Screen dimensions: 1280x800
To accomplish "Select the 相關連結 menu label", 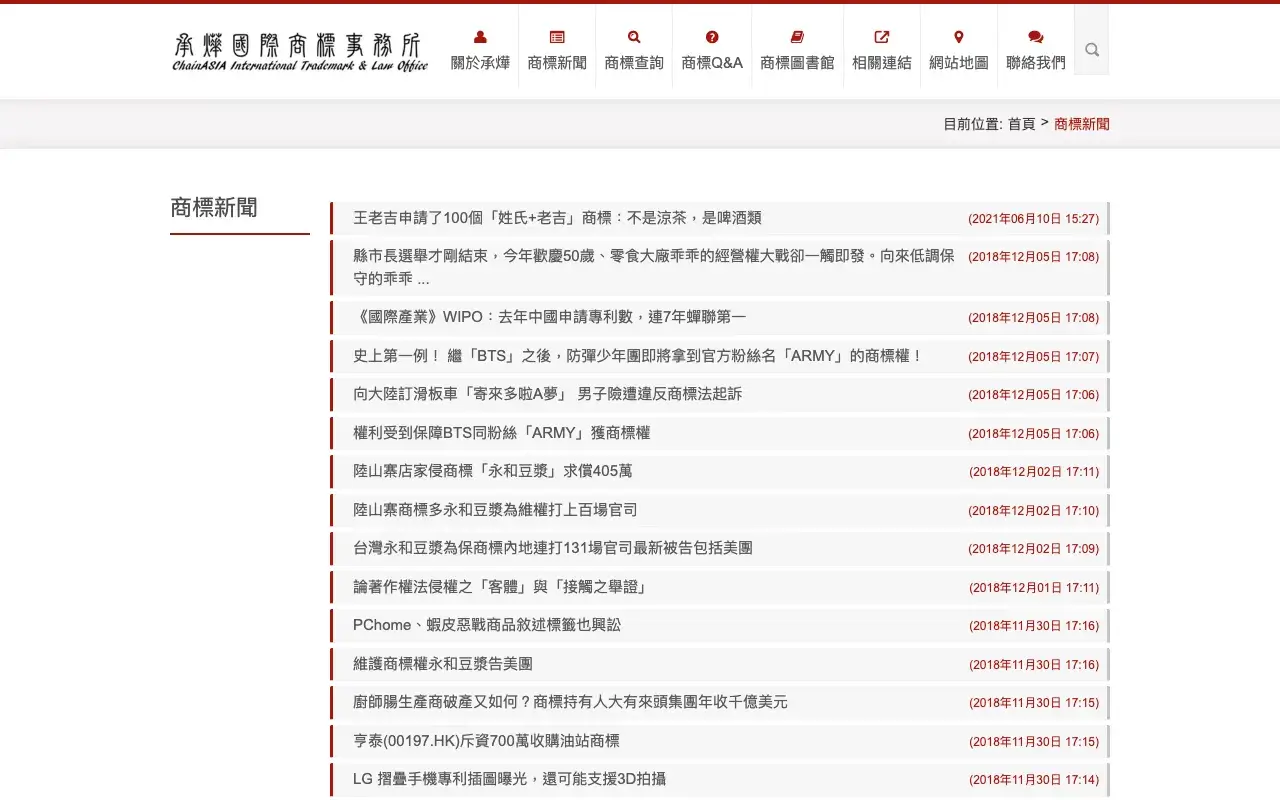I will tap(882, 63).
